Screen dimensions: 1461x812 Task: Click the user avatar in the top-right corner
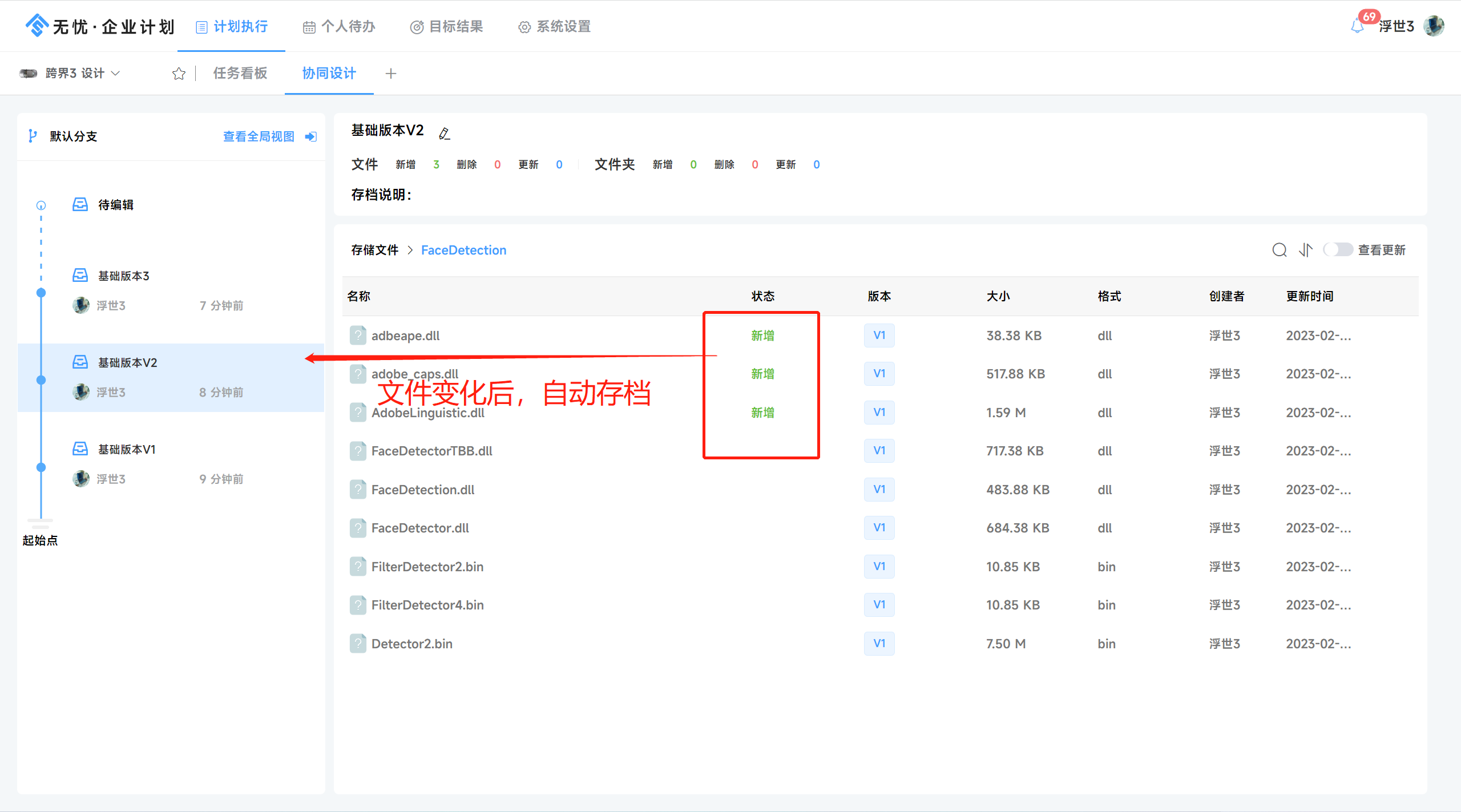(x=1434, y=26)
